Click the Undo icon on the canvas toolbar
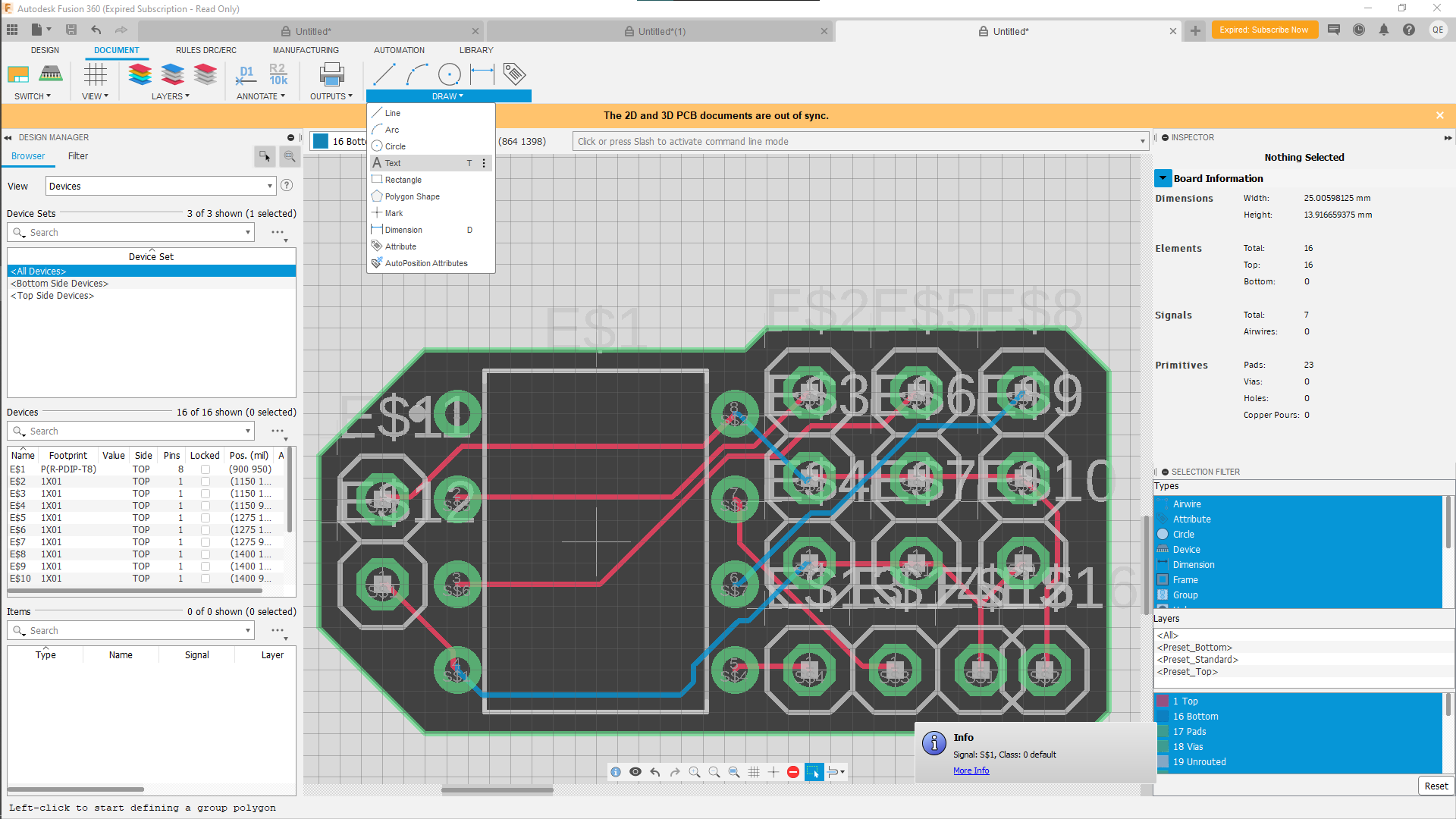This screenshot has width=1456, height=819. pyautogui.click(x=655, y=772)
